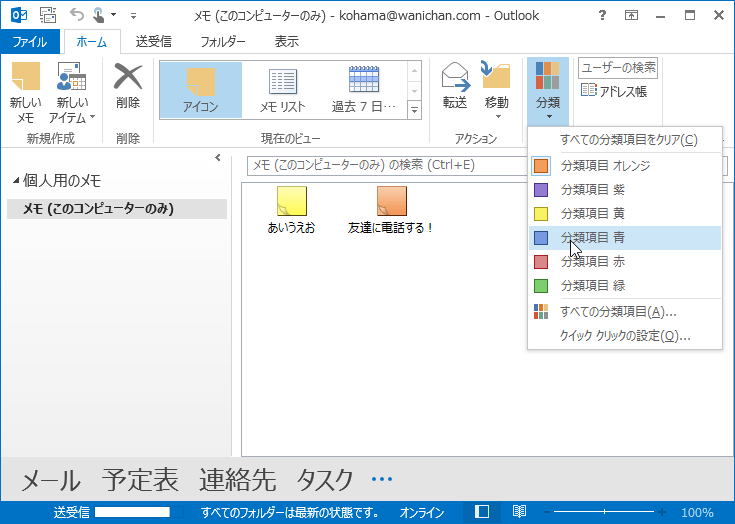
Task: Click the zoom slider handle
Action: coord(604,512)
